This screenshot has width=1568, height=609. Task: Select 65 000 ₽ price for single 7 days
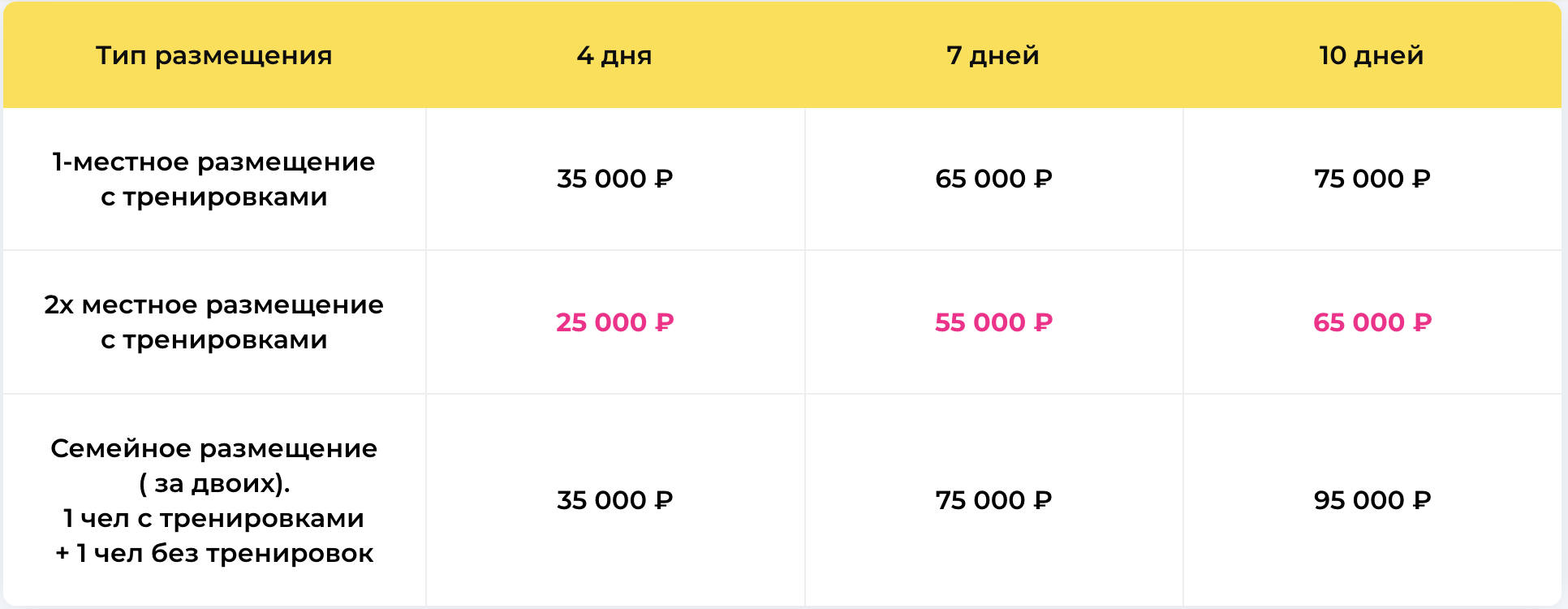pyautogui.click(x=993, y=179)
